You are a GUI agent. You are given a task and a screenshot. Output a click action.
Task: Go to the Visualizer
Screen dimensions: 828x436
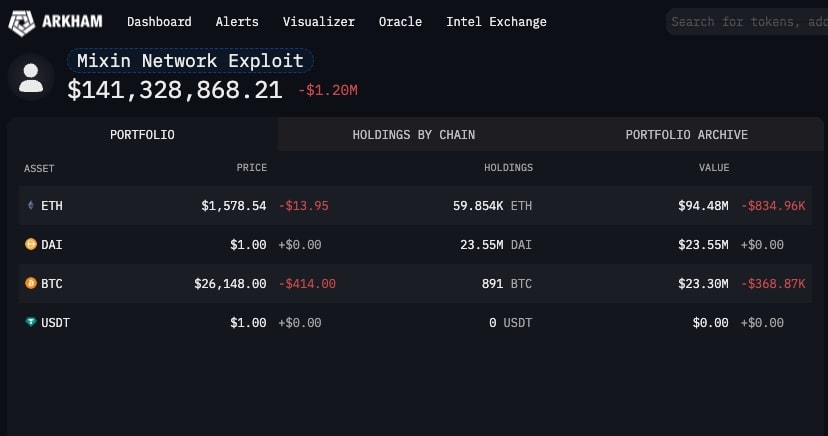tap(318, 21)
